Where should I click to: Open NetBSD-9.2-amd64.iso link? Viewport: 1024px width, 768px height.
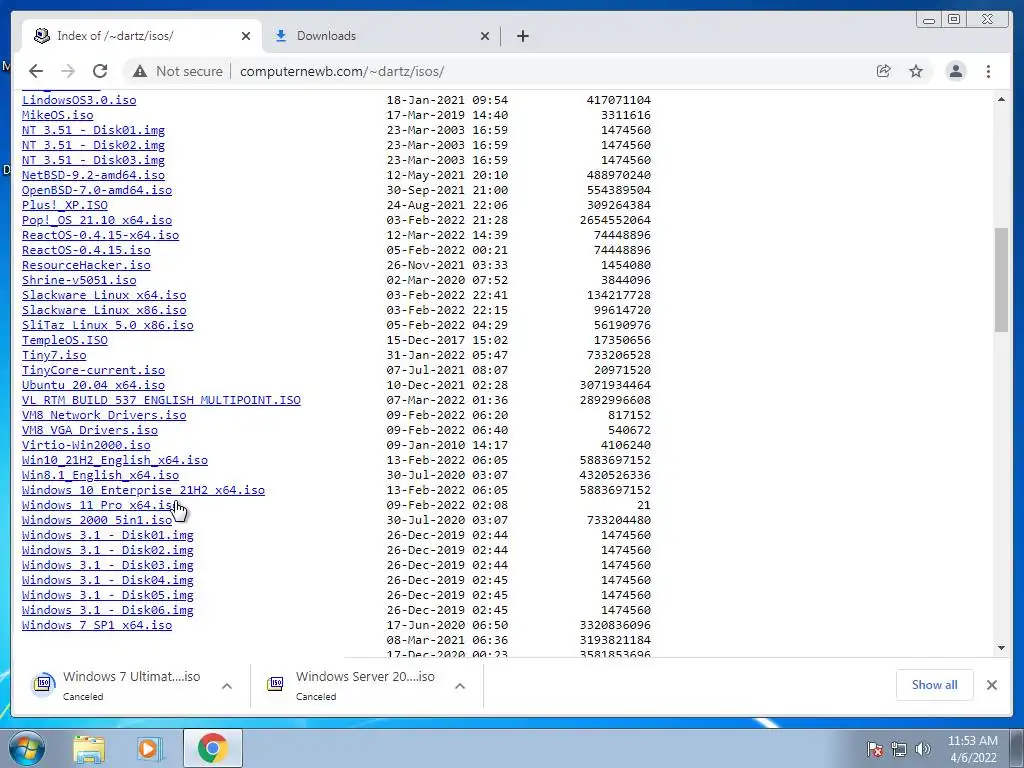[93, 175]
